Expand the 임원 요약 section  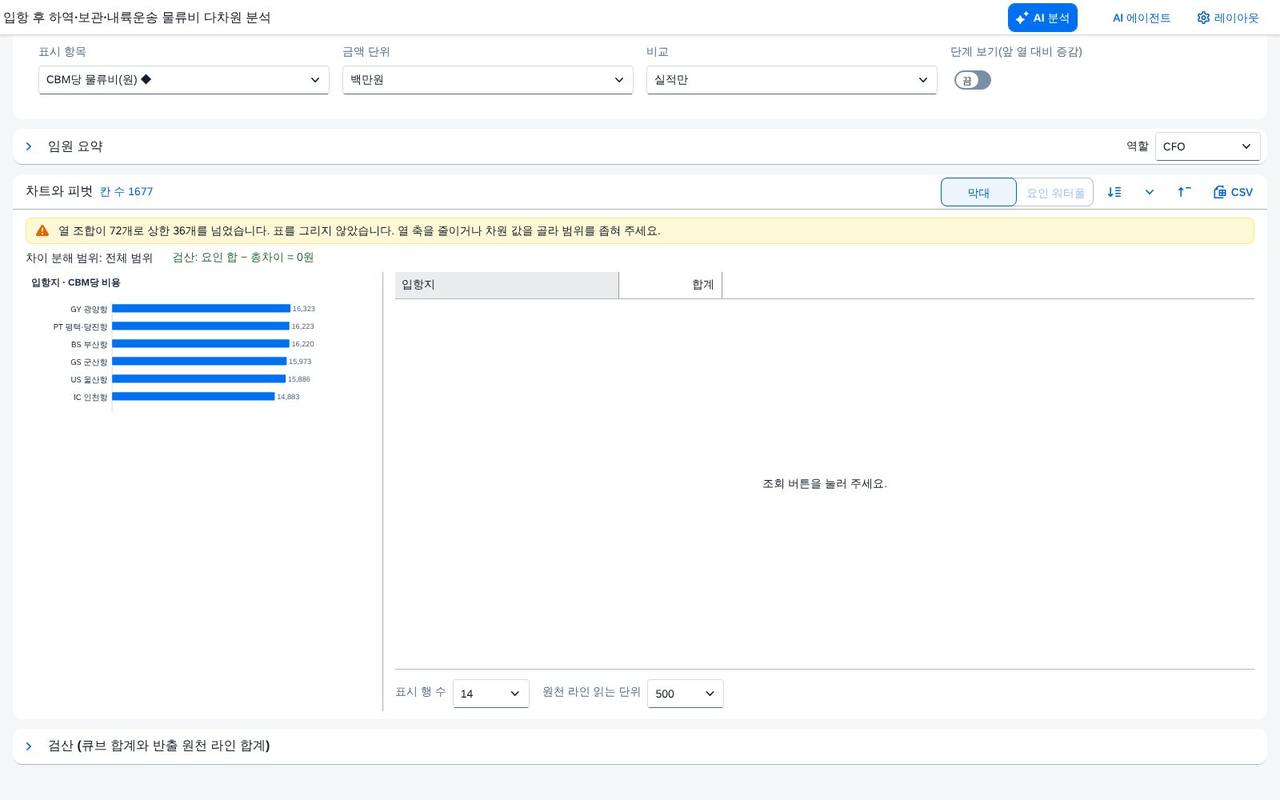pos(29,146)
